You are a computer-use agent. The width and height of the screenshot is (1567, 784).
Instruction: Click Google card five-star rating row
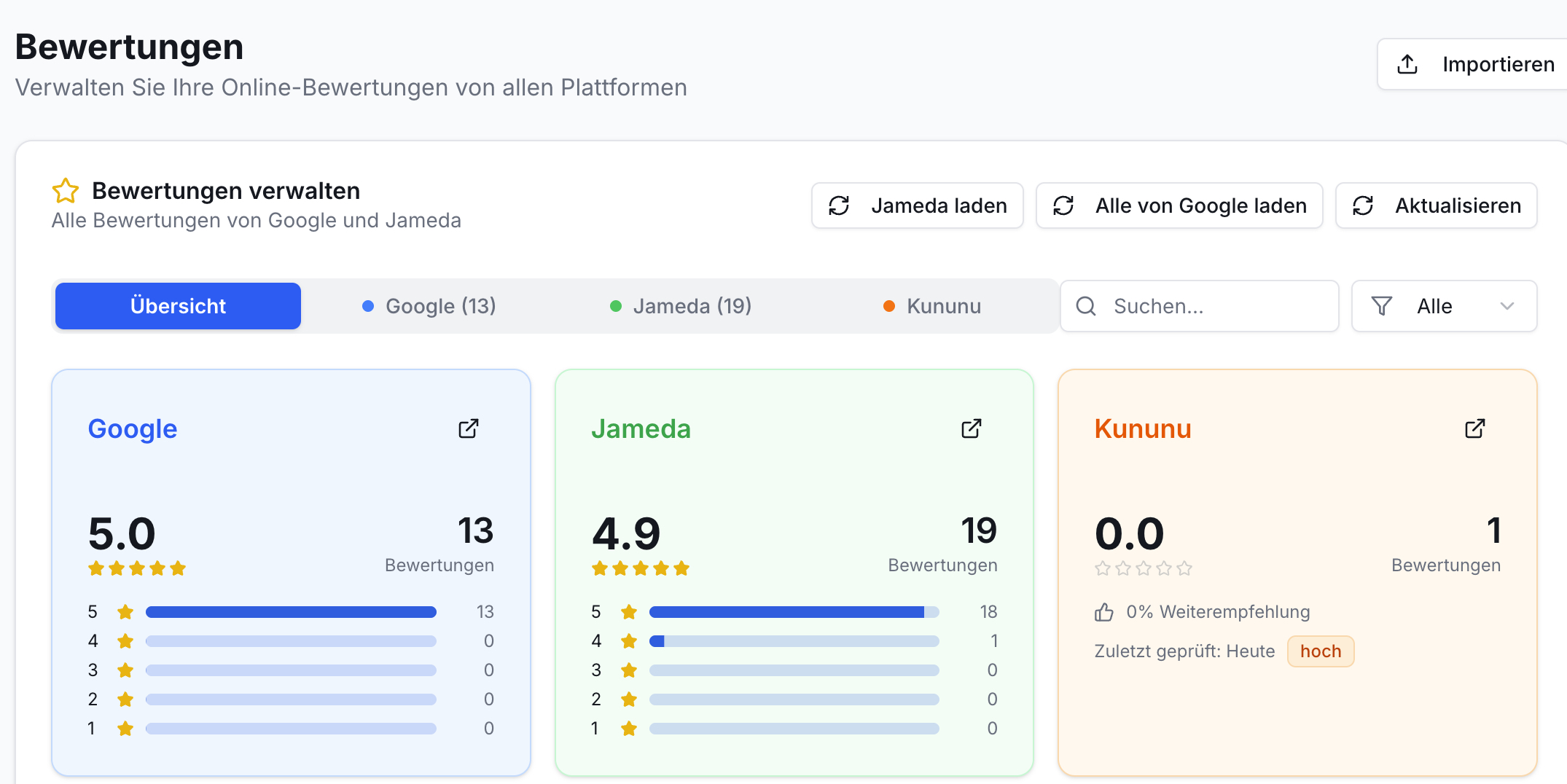click(137, 568)
